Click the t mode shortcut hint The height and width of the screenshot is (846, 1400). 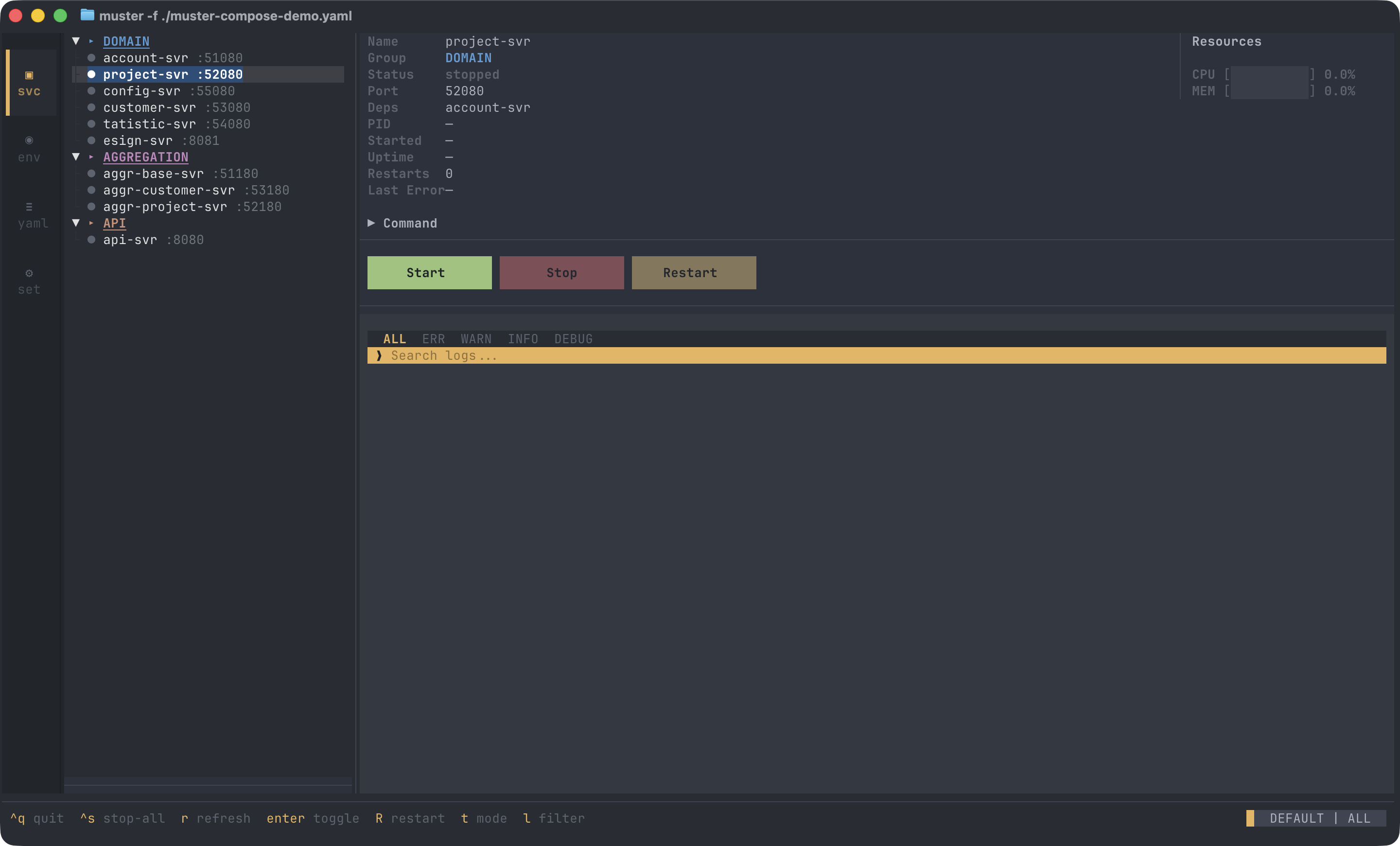(x=484, y=818)
